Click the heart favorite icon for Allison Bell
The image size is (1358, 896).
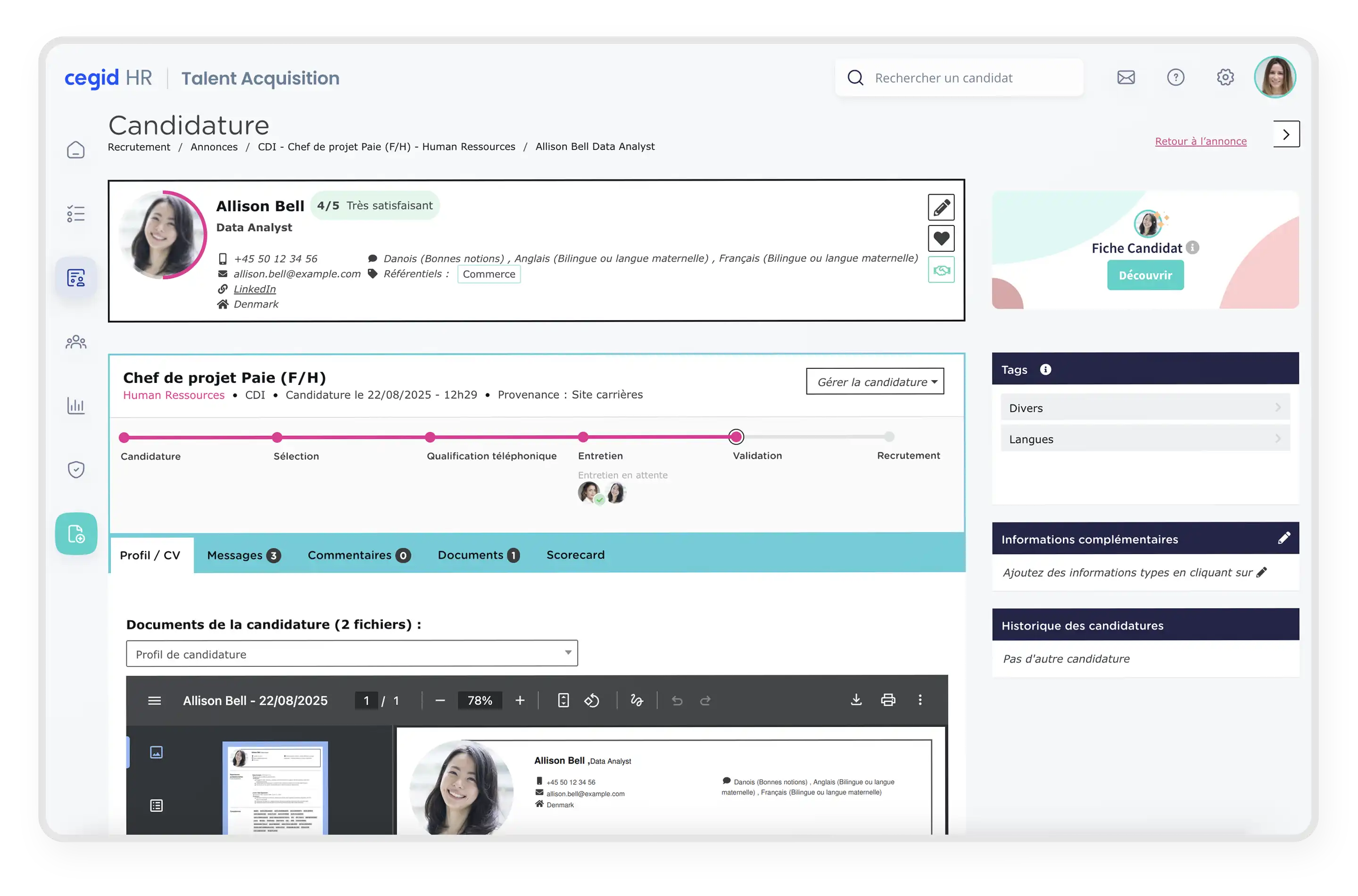click(941, 238)
